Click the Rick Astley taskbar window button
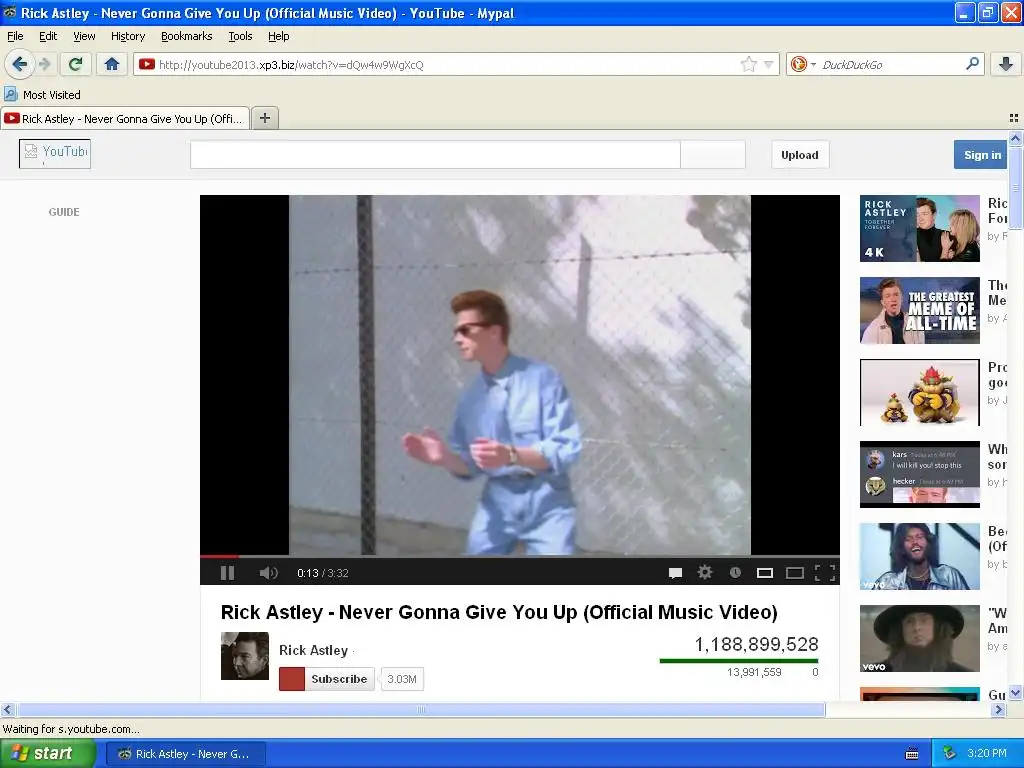The width and height of the screenshot is (1024, 768). tap(185, 754)
